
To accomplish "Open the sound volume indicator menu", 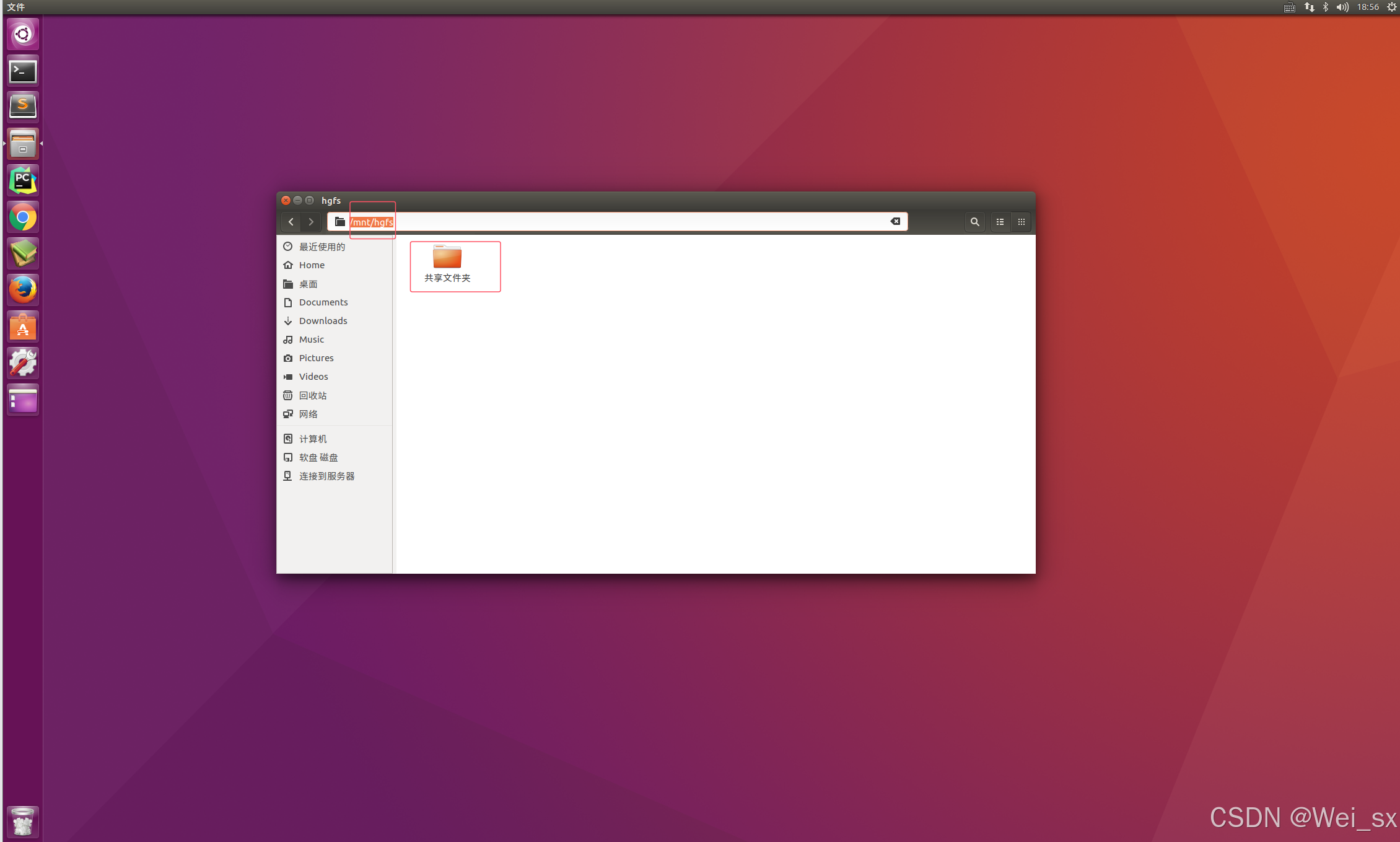I will tap(1342, 7).
